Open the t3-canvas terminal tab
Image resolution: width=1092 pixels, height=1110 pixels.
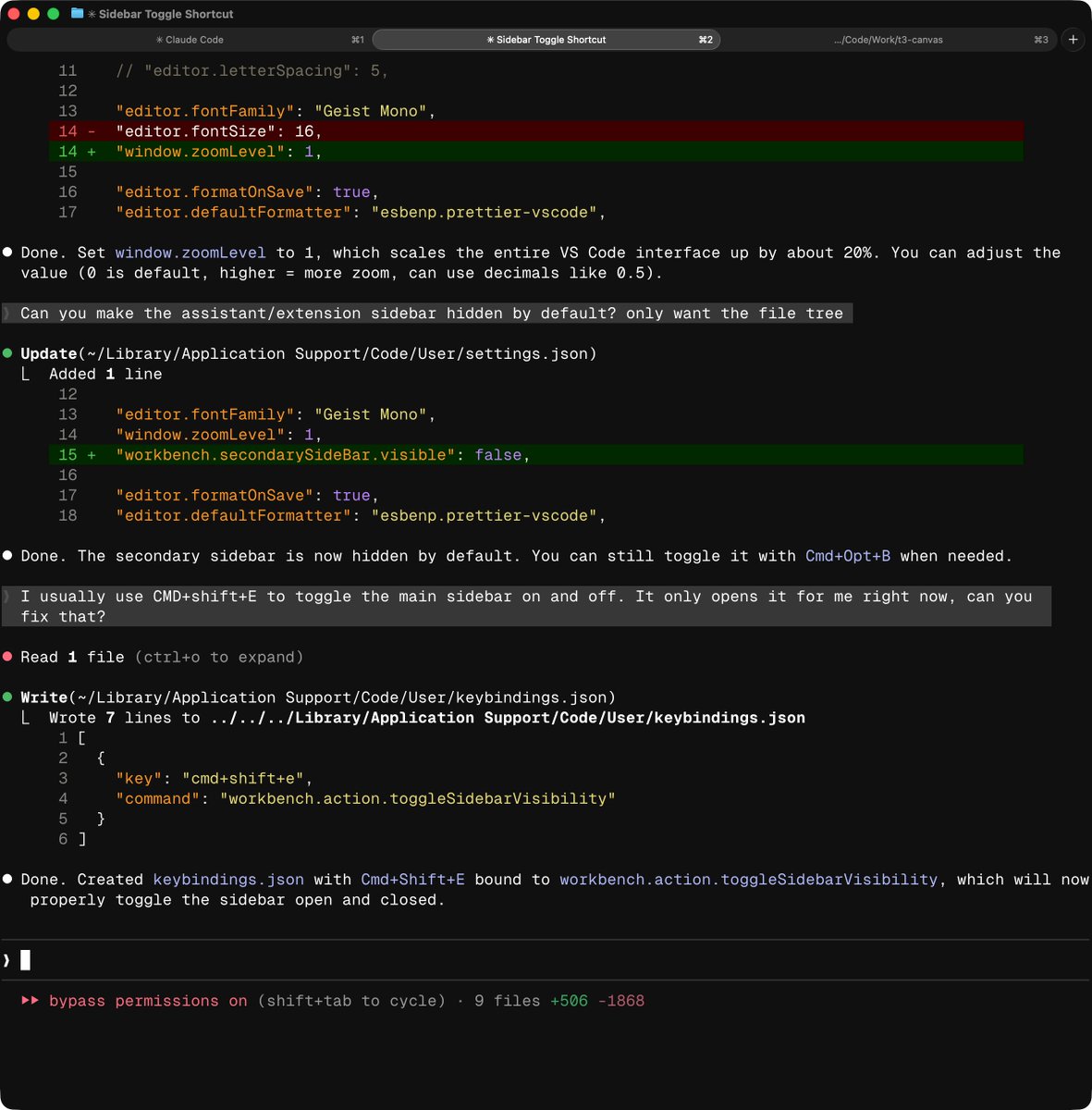888,40
